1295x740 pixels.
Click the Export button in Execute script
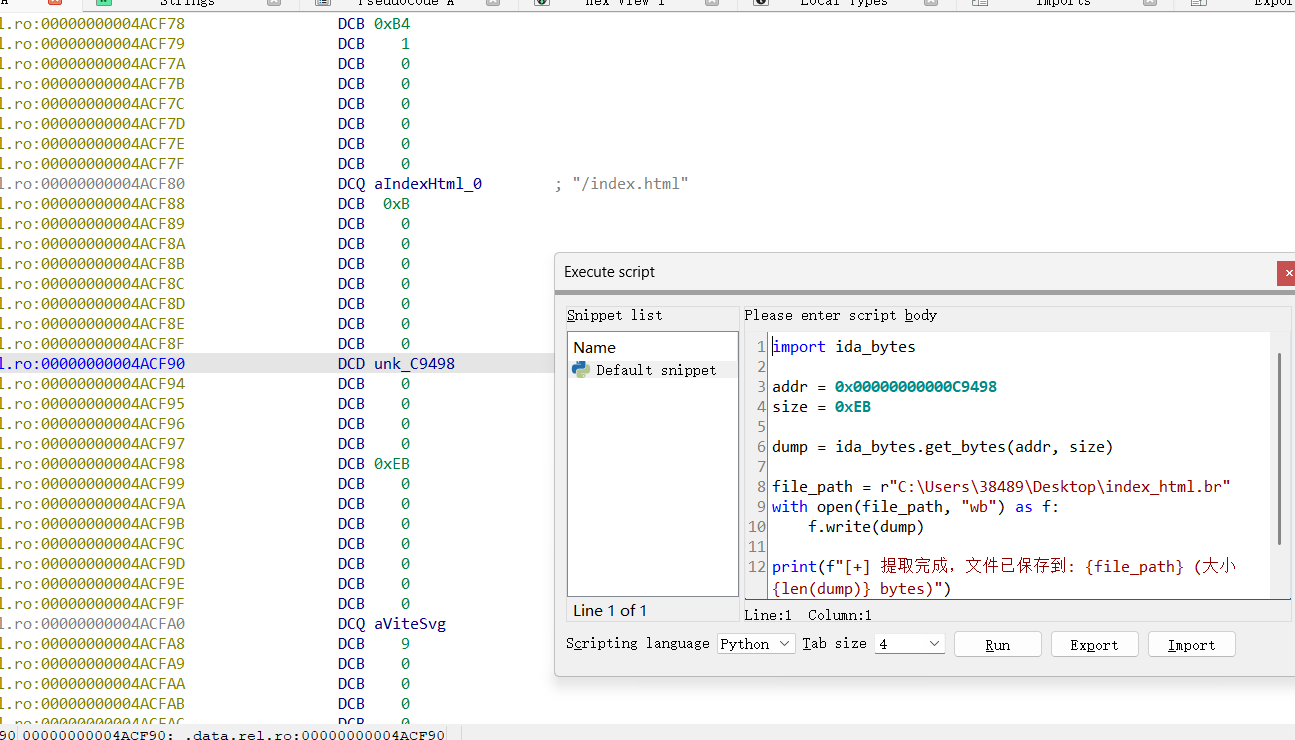[x=1094, y=644]
